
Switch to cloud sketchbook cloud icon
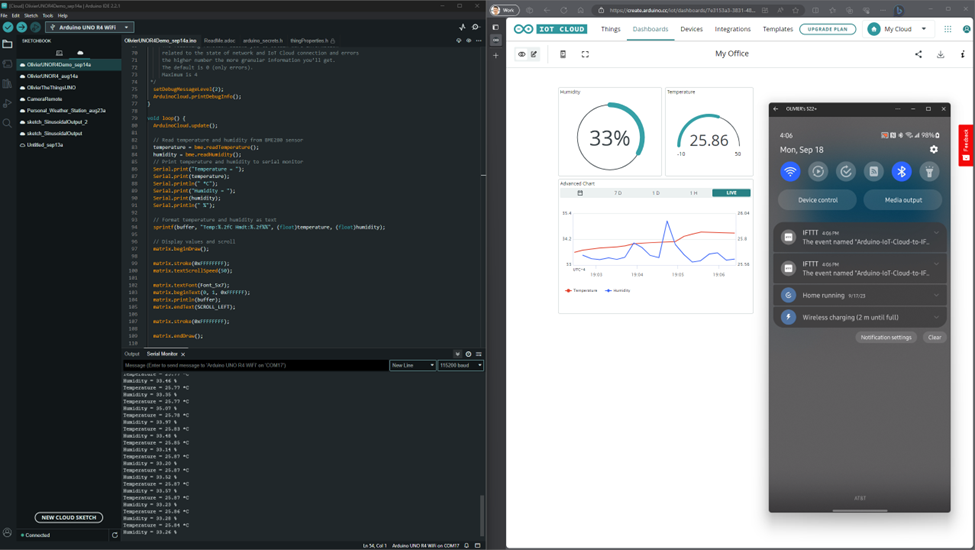(x=80, y=53)
